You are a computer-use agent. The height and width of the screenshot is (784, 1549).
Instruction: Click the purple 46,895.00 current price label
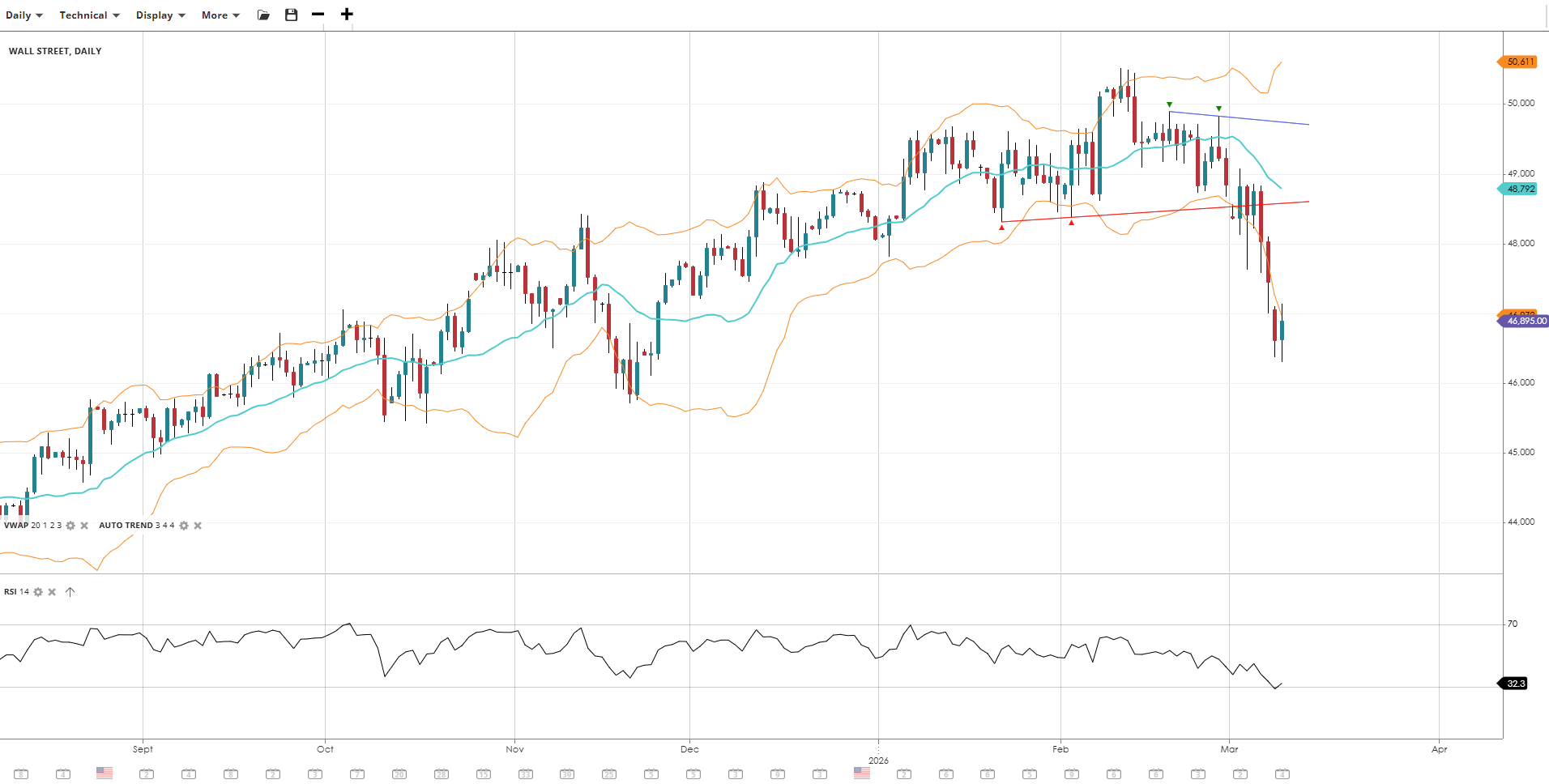click(x=1526, y=322)
